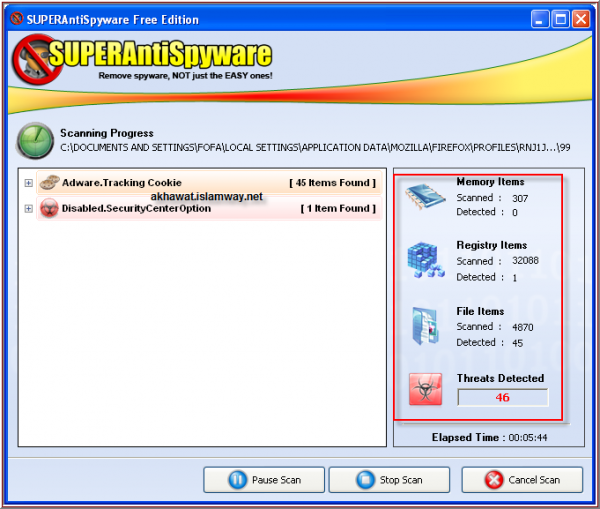Click the green radar Scanning Progress icon
Image resolution: width=600 pixels, height=509 pixels.
tap(35, 141)
